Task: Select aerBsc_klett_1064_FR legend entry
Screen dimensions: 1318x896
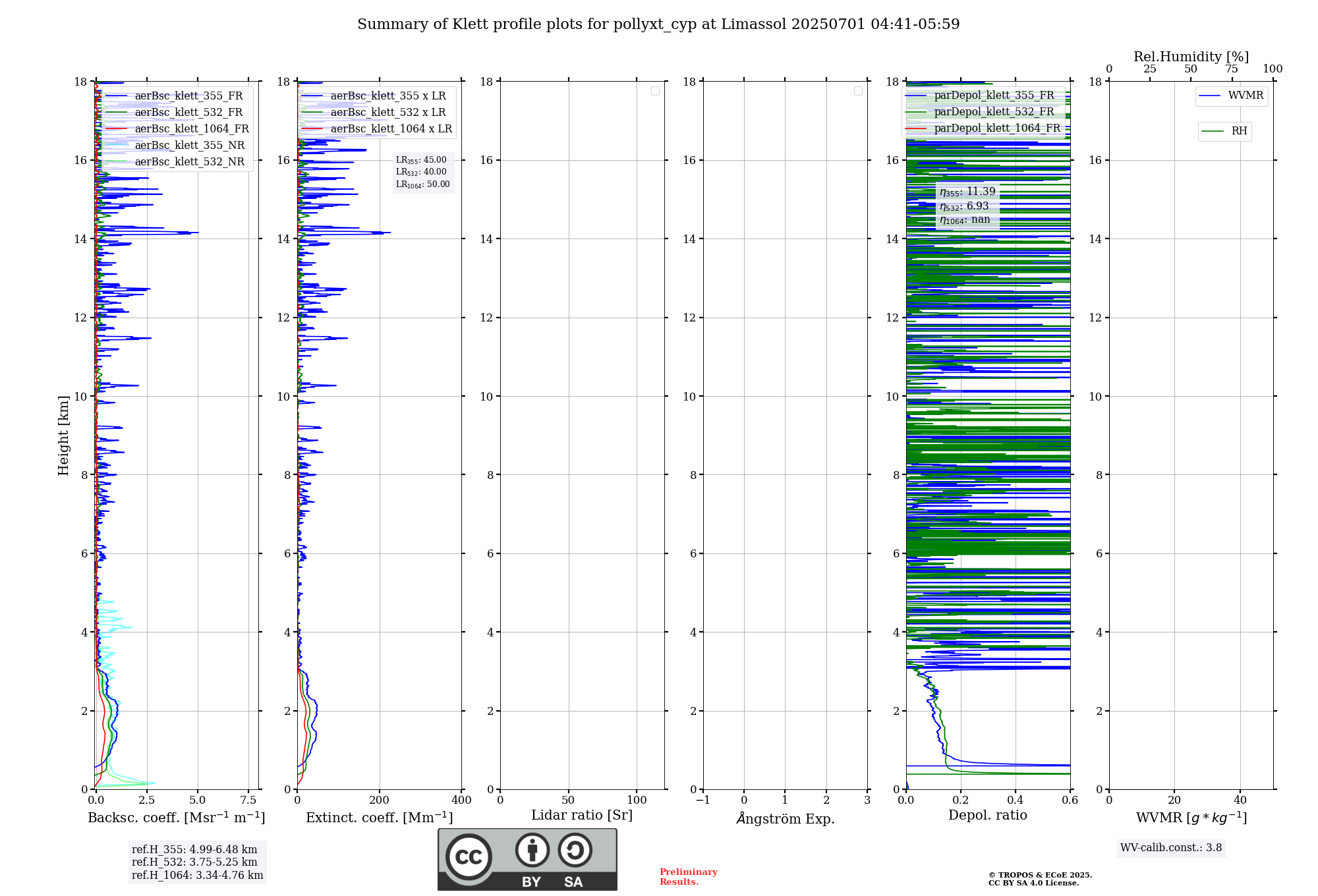Action: coord(177,128)
